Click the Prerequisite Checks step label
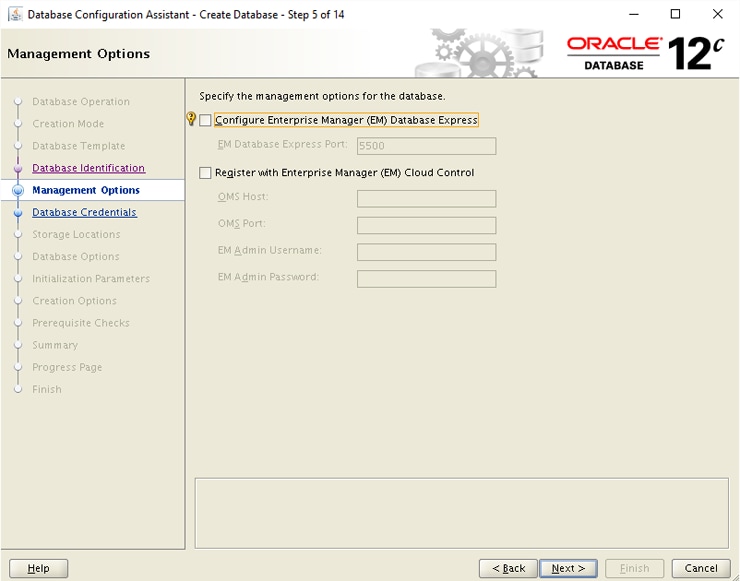740x581 pixels. (x=81, y=323)
